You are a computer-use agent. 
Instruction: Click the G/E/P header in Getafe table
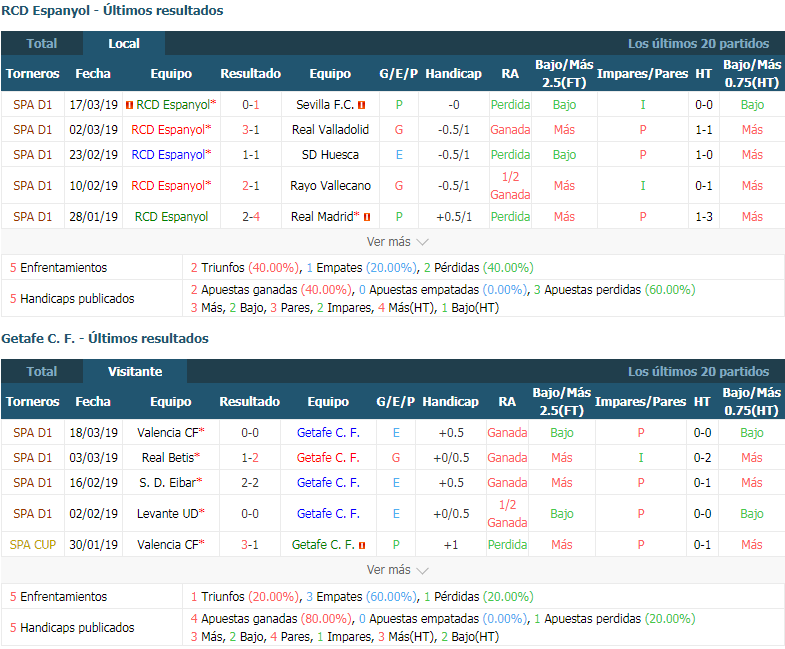point(396,402)
